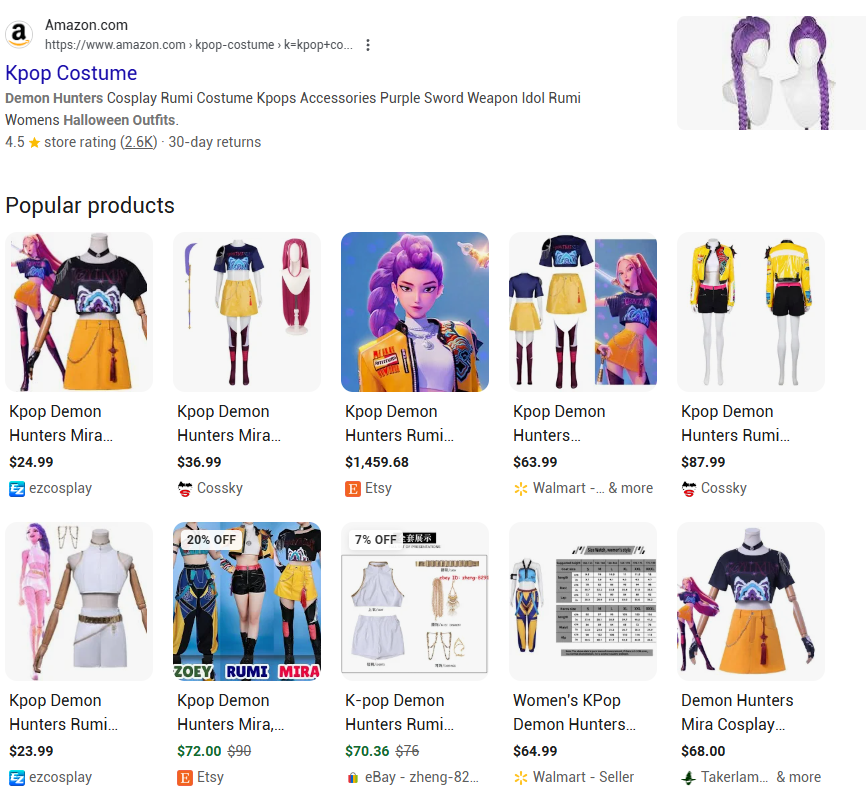Click the eBay seller icon under $70.36
The image size is (866, 801).
point(353,777)
